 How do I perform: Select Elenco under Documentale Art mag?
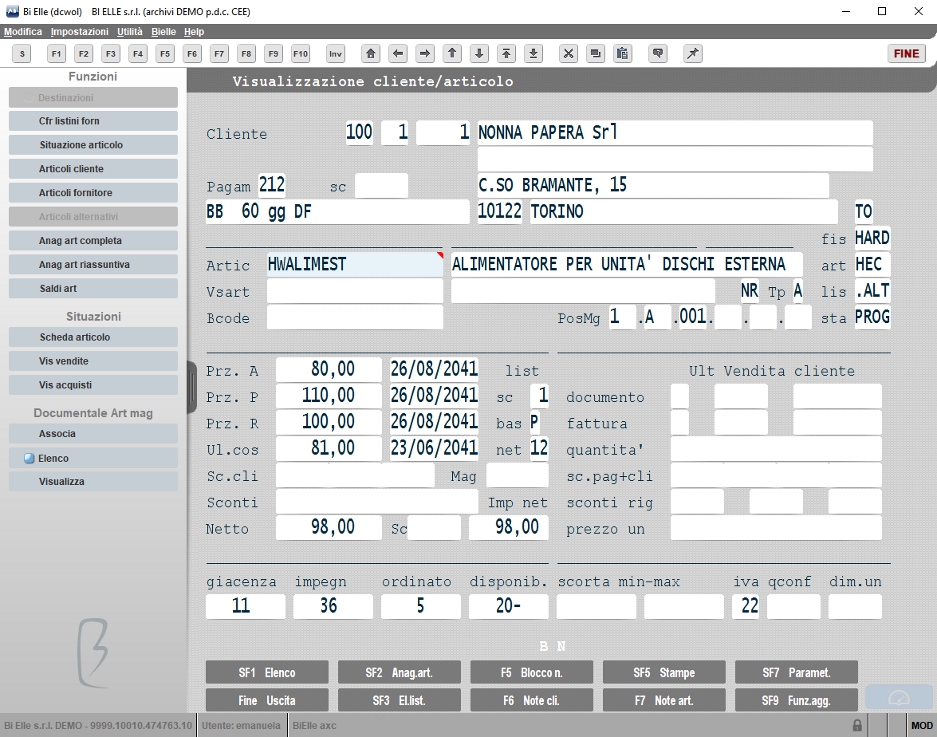click(93, 458)
